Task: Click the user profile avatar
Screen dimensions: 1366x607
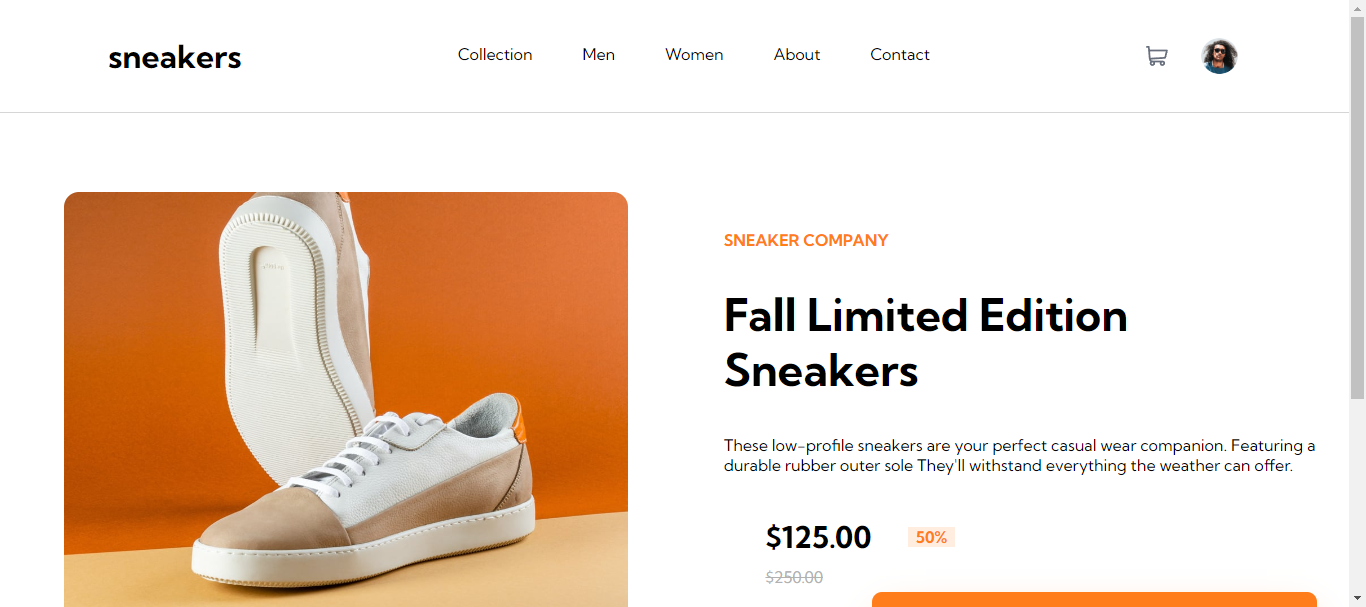Action: coord(1219,56)
